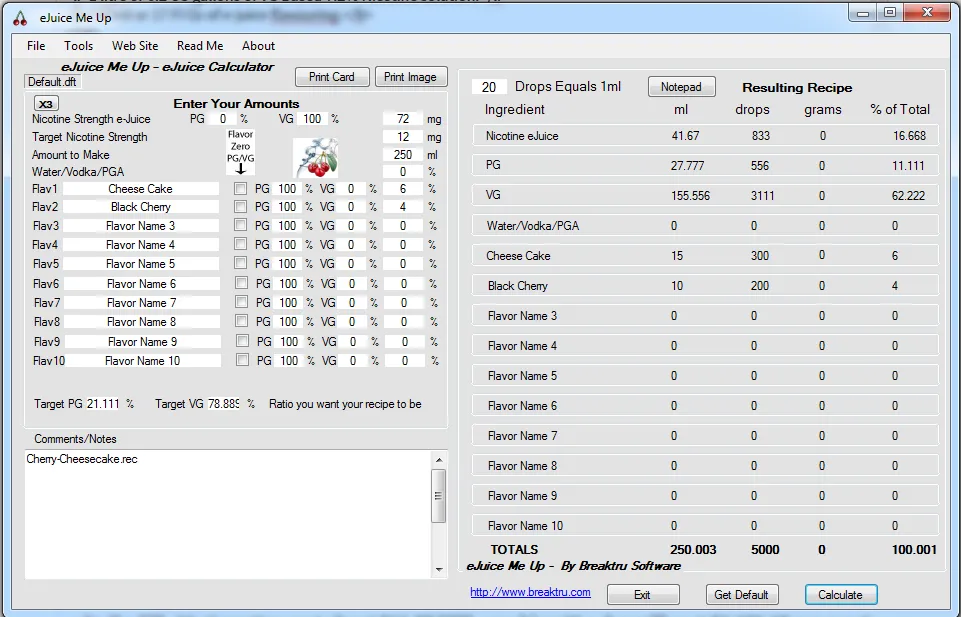Image resolution: width=961 pixels, height=617 pixels.
Task: Click the Flavor Name 5 result row label
Action: (522, 376)
